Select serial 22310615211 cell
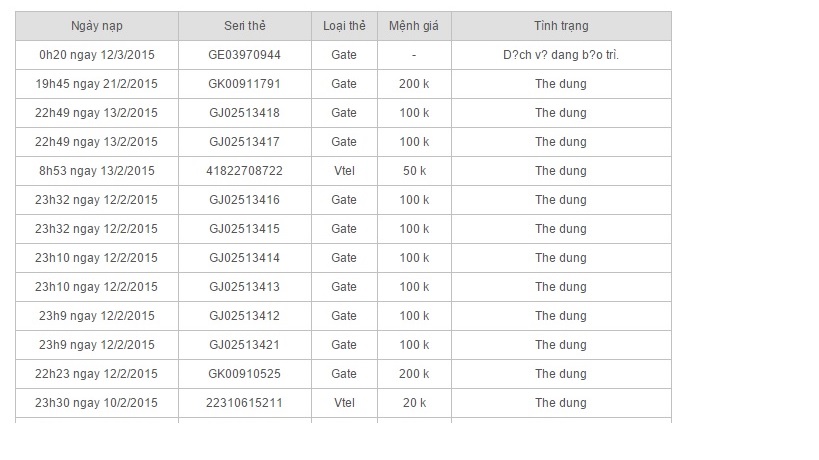The height and width of the screenshot is (460, 819). pos(244,403)
